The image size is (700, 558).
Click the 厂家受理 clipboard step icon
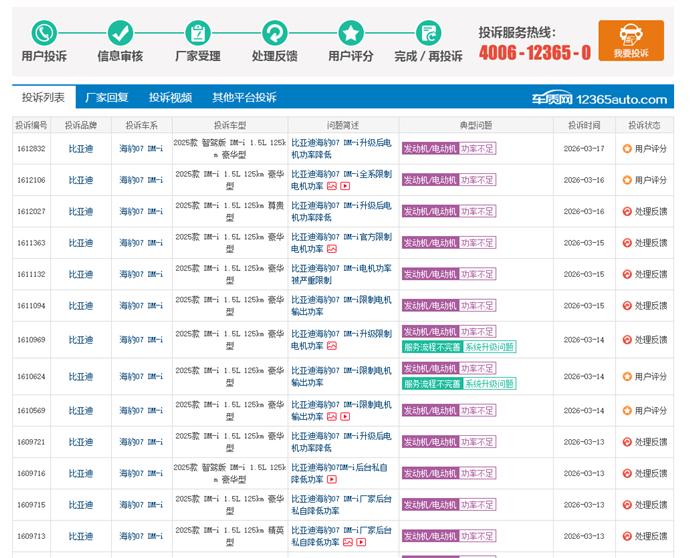tap(197, 31)
